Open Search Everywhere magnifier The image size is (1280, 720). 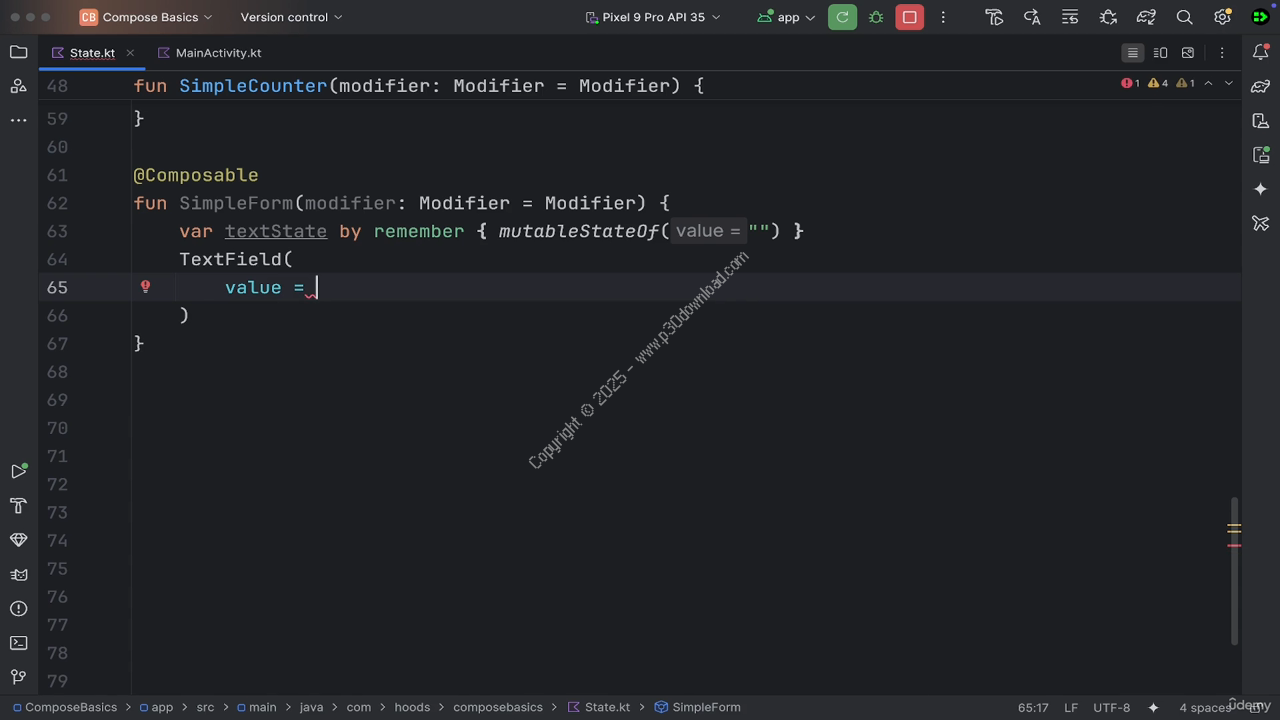point(1184,17)
